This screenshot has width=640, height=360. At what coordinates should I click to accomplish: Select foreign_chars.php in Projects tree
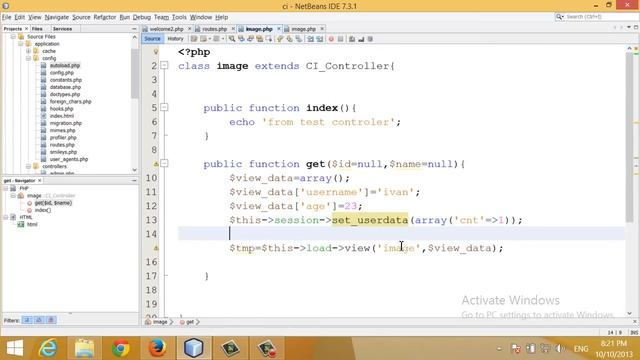tap(70, 102)
